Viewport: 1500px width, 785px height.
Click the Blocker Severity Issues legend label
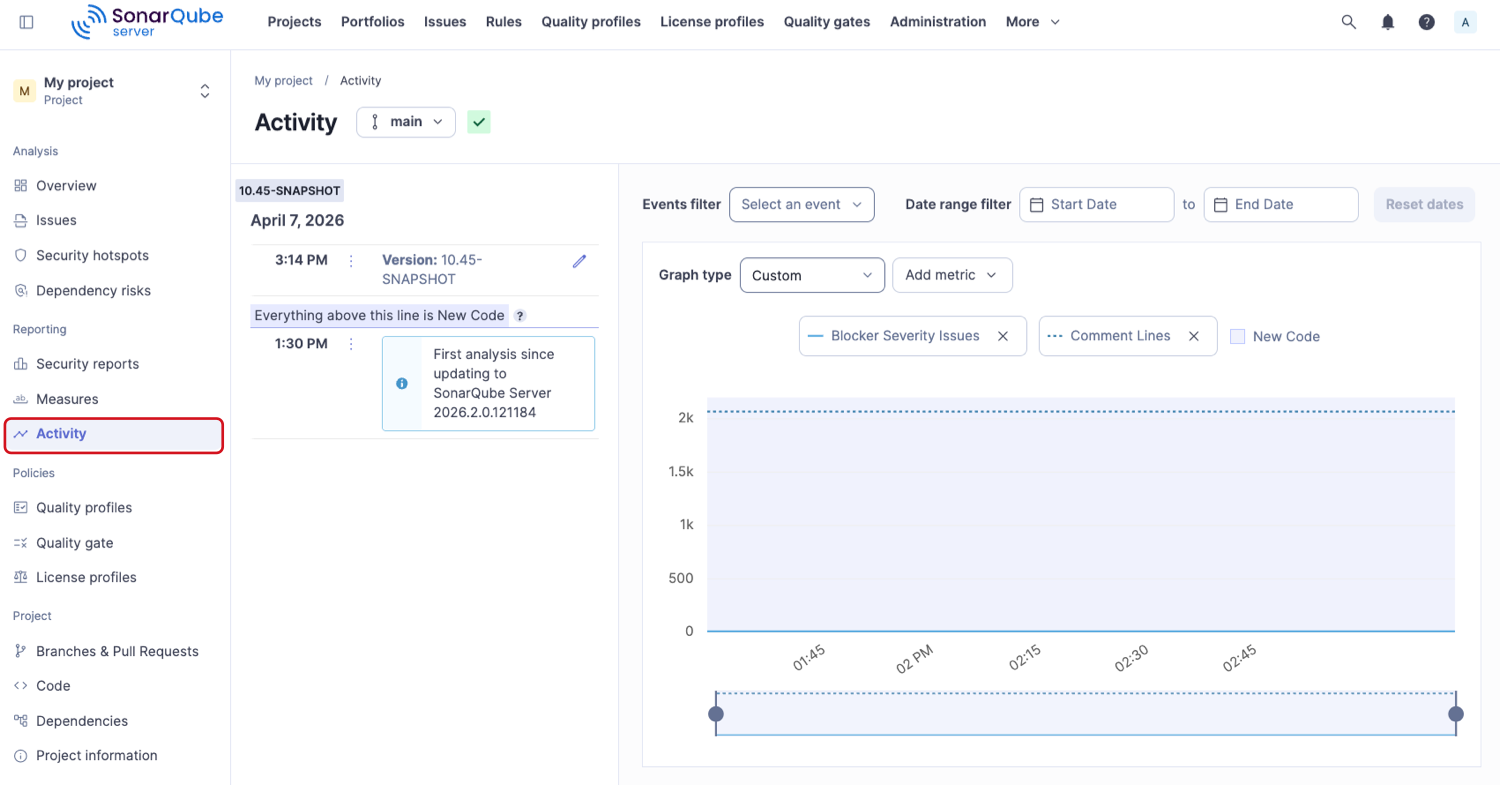[905, 336]
